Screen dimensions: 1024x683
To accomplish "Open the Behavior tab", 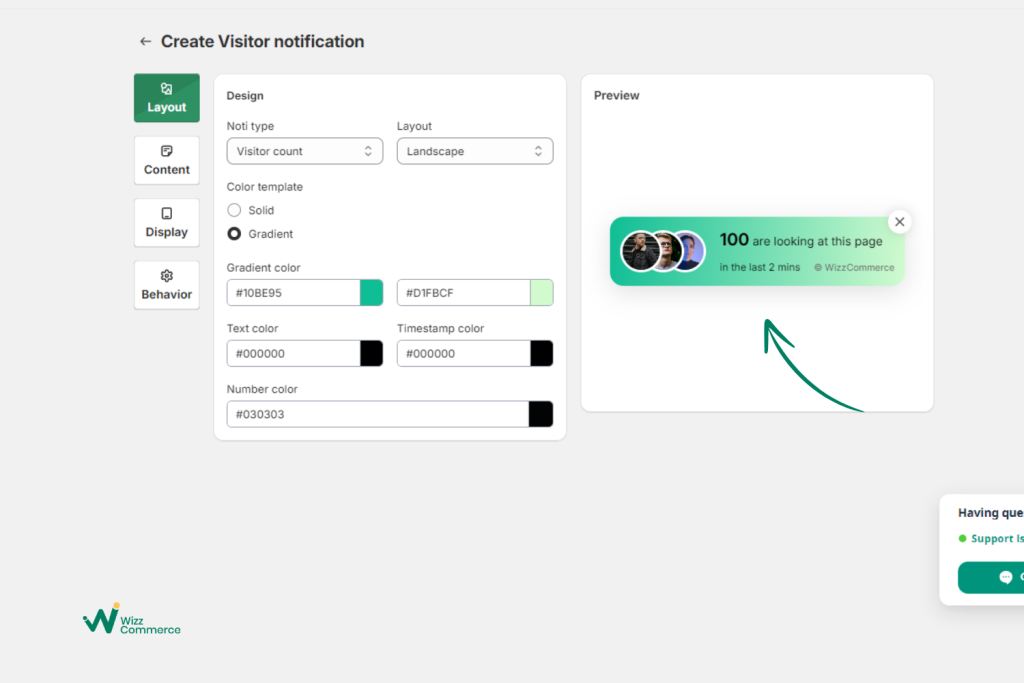I will 167,285.
